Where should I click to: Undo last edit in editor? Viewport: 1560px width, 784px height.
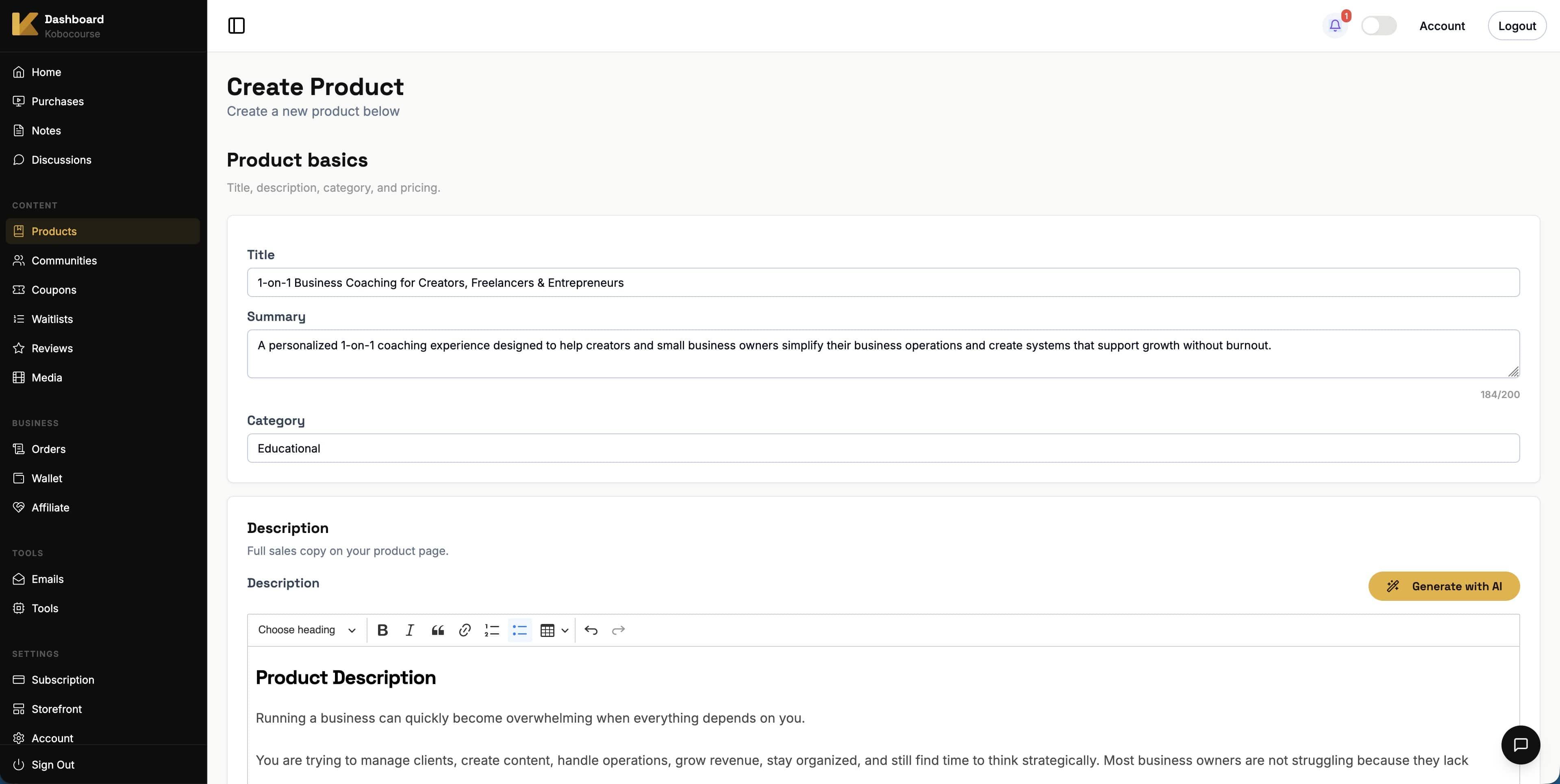coord(591,630)
